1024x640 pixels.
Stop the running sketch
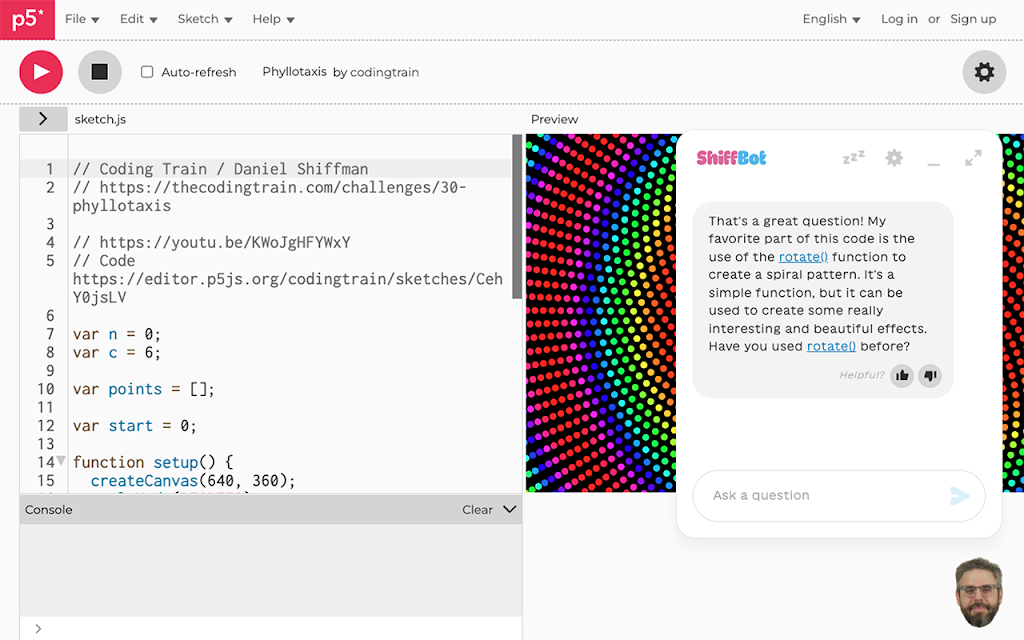(100, 72)
